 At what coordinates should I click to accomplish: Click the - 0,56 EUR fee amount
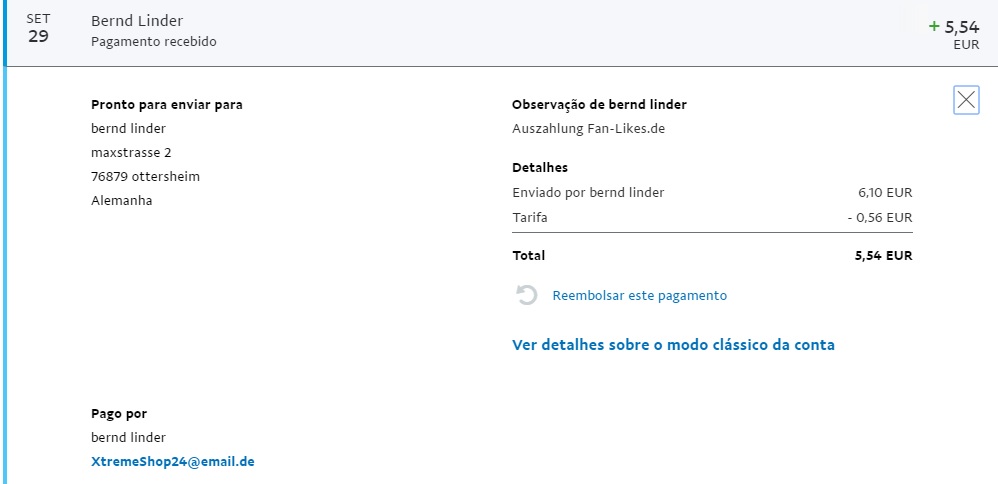point(879,217)
